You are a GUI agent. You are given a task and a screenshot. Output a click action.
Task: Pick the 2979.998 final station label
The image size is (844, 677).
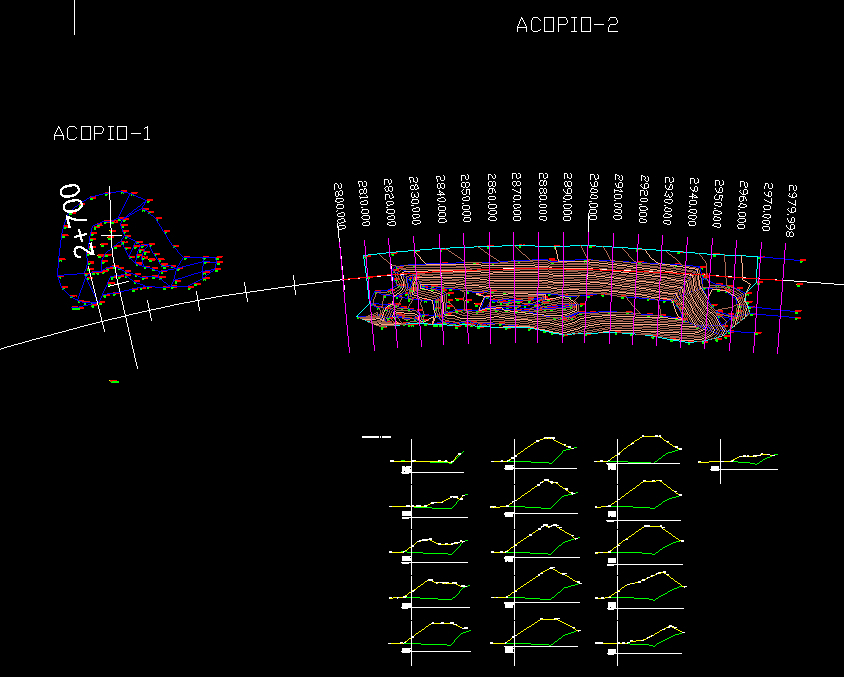pyautogui.click(x=792, y=209)
